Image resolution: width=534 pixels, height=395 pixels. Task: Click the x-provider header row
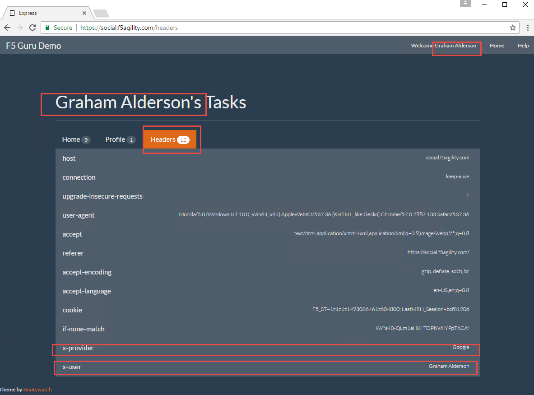pos(268,348)
